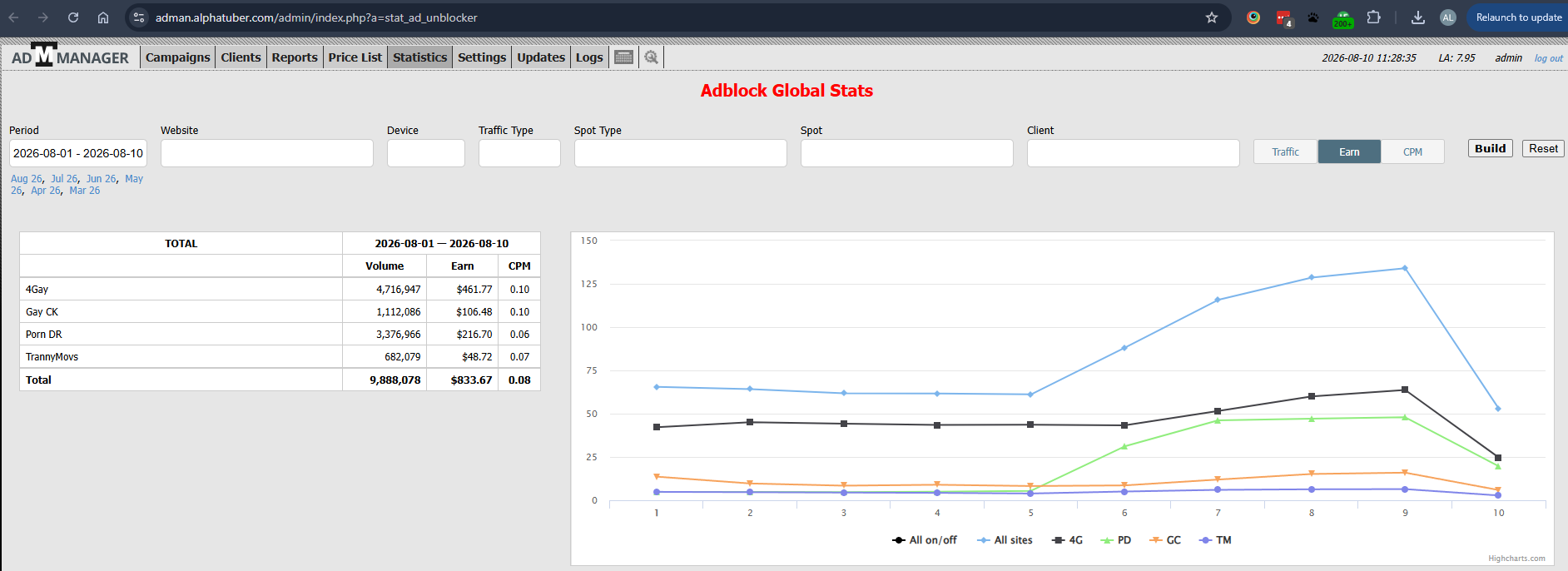
Task: Open the Clients menu
Action: tap(241, 57)
